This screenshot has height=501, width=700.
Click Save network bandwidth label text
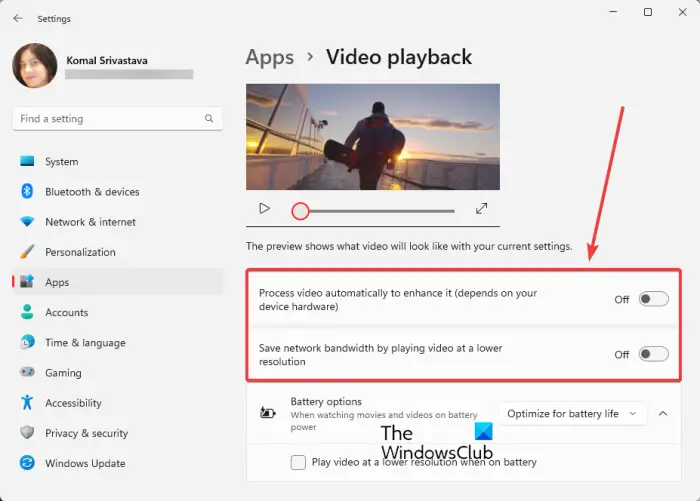pyautogui.click(x=380, y=355)
